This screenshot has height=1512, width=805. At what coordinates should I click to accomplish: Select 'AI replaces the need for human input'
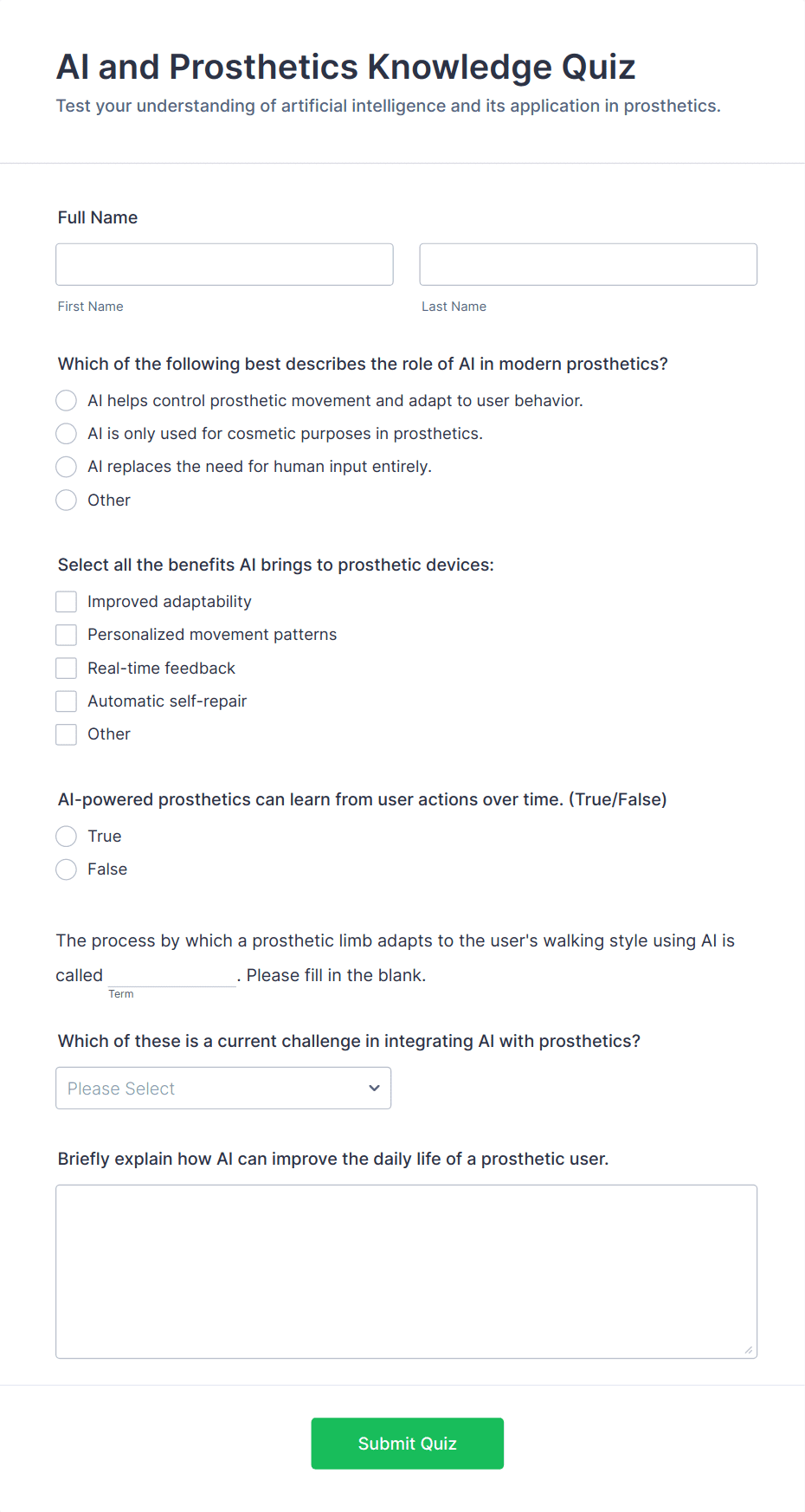click(67, 467)
